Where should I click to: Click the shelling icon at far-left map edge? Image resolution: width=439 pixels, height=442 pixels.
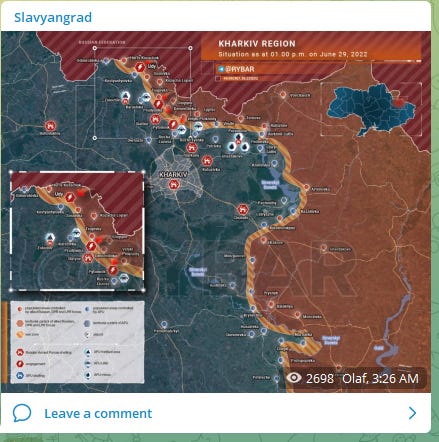pos(50,126)
